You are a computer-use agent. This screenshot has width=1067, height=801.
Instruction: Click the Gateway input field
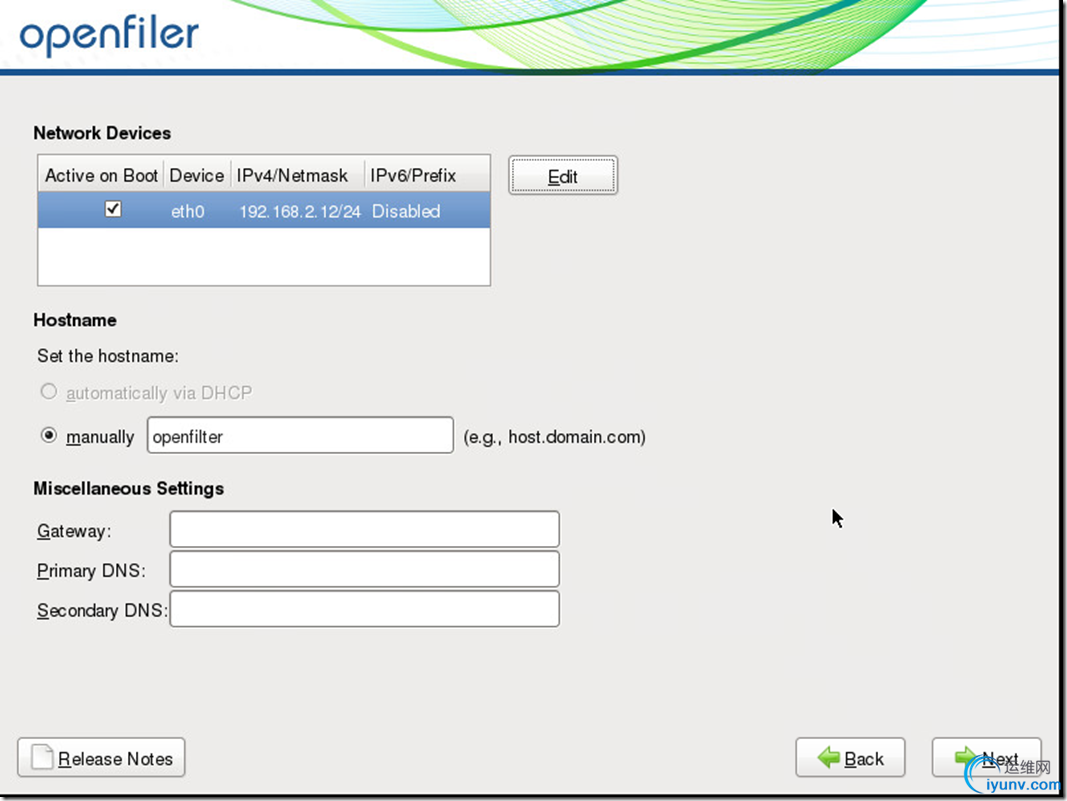[x=364, y=529]
